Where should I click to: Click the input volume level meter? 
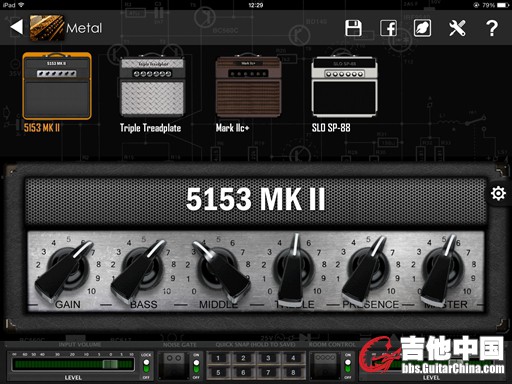(x=73, y=364)
